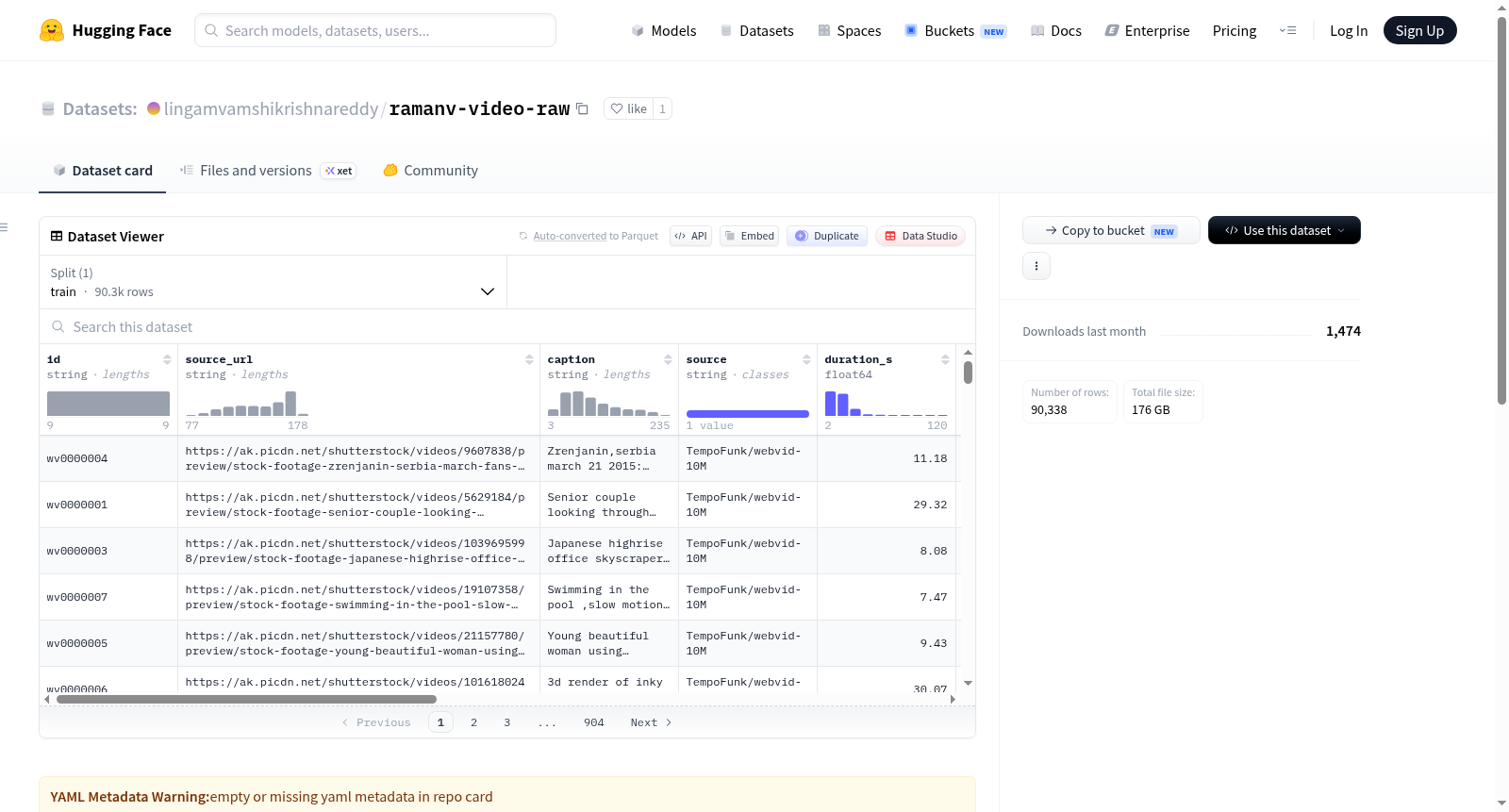Open the lingamvamshikrishnareddy profile link
Viewport: 1509px width, 812px height.
point(271,108)
